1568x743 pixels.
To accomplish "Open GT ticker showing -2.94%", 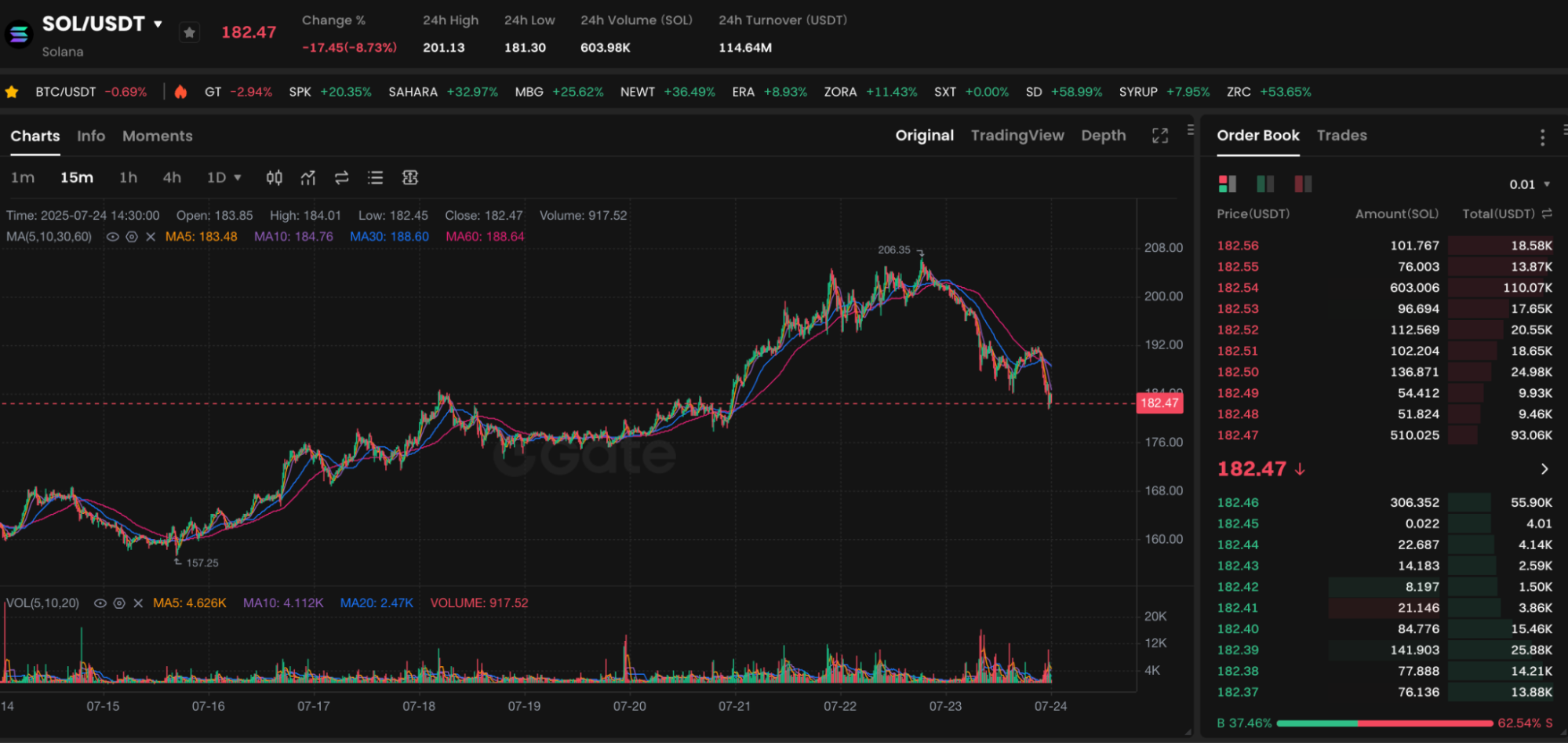I will tap(238, 92).
